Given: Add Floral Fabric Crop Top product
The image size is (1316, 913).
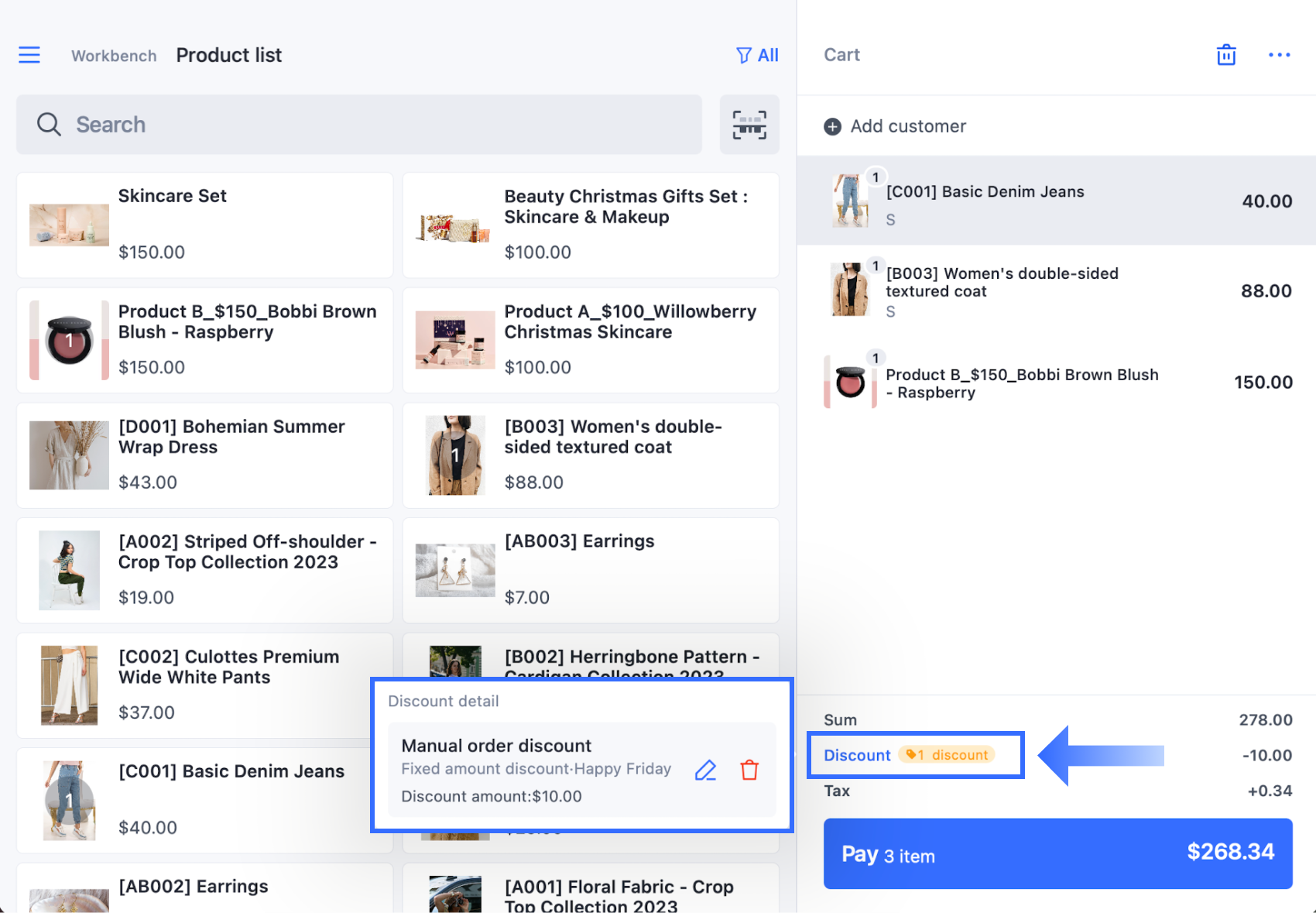Looking at the screenshot, I should pos(591,888).
